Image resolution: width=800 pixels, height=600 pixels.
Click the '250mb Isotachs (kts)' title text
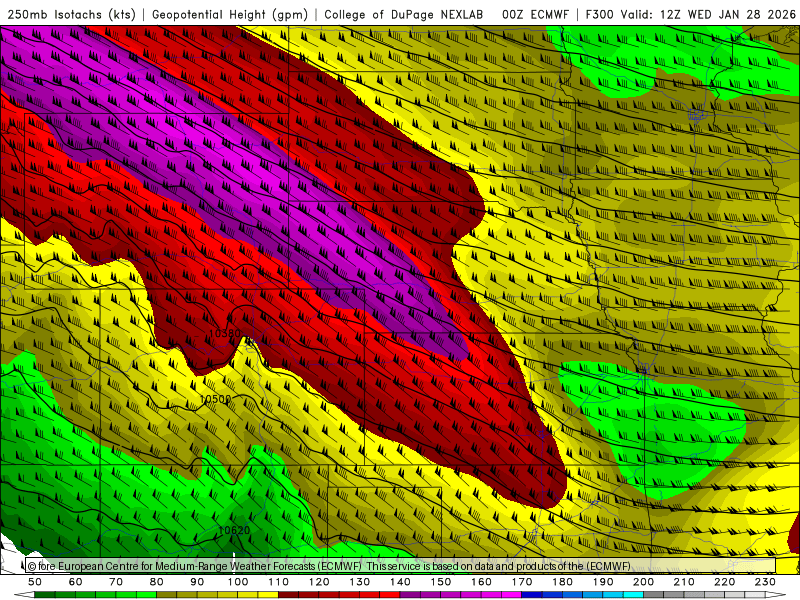71,14
